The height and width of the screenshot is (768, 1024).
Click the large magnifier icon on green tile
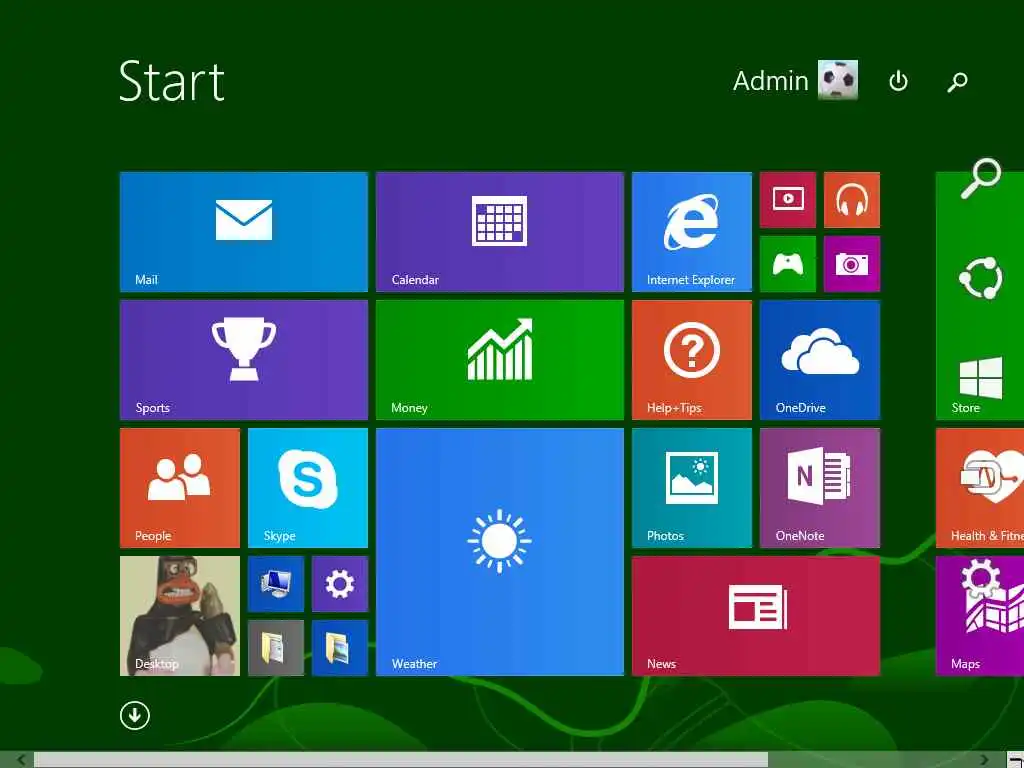pyautogui.click(x=980, y=178)
